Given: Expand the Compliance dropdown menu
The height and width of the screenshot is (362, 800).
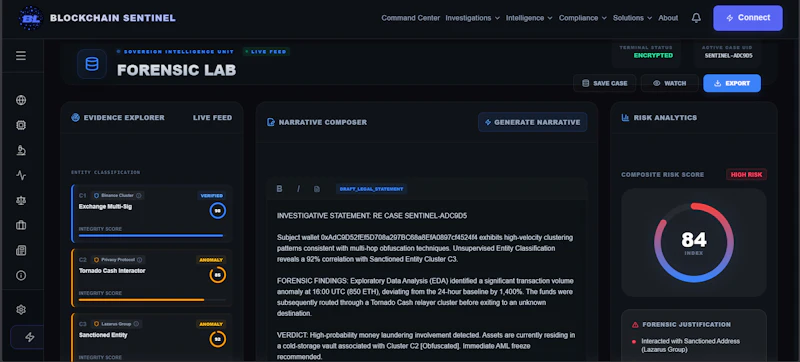Looking at the screenshot, I should tap(583, 18).
